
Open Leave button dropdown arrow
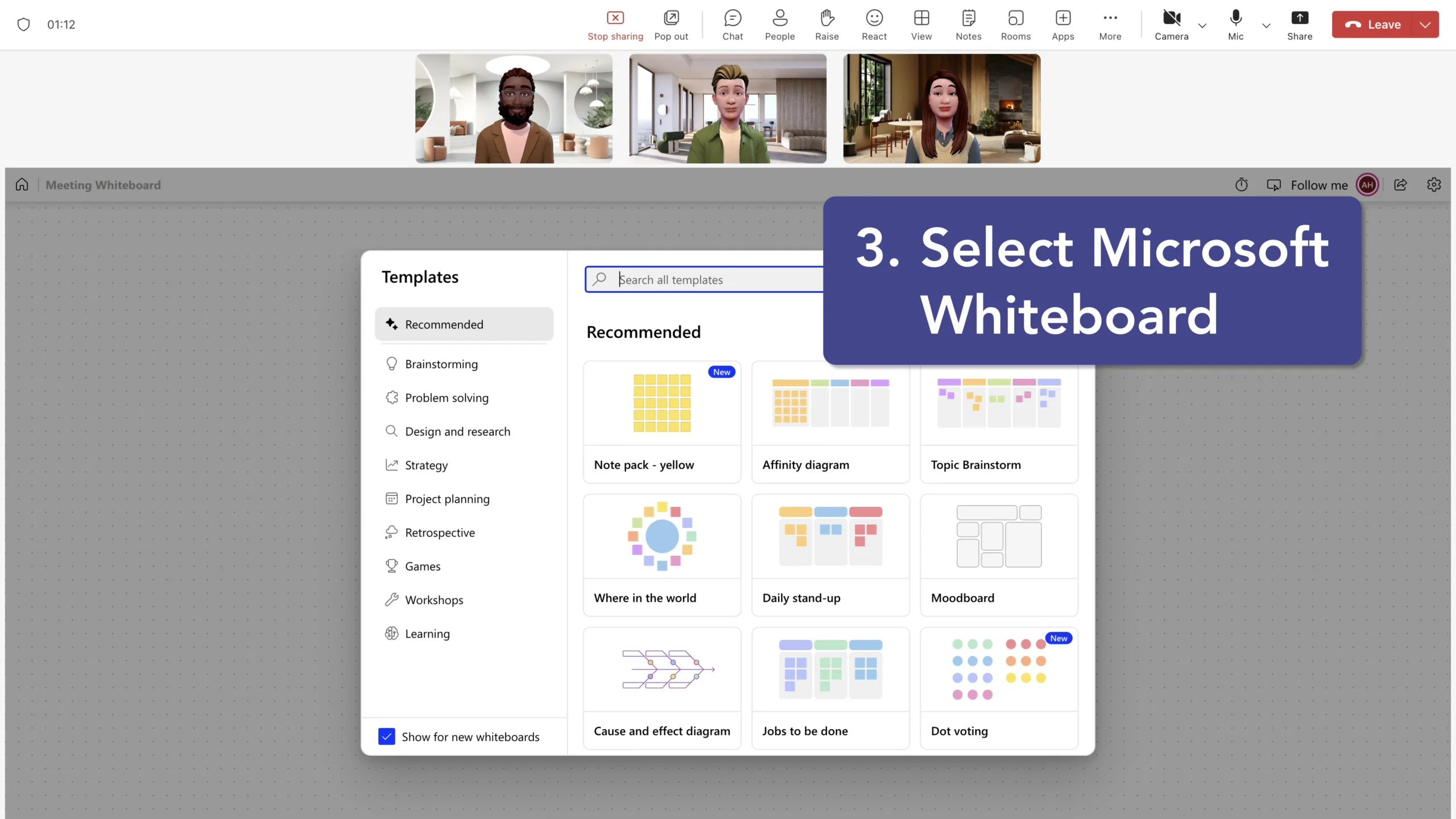tap(1425, 24)
